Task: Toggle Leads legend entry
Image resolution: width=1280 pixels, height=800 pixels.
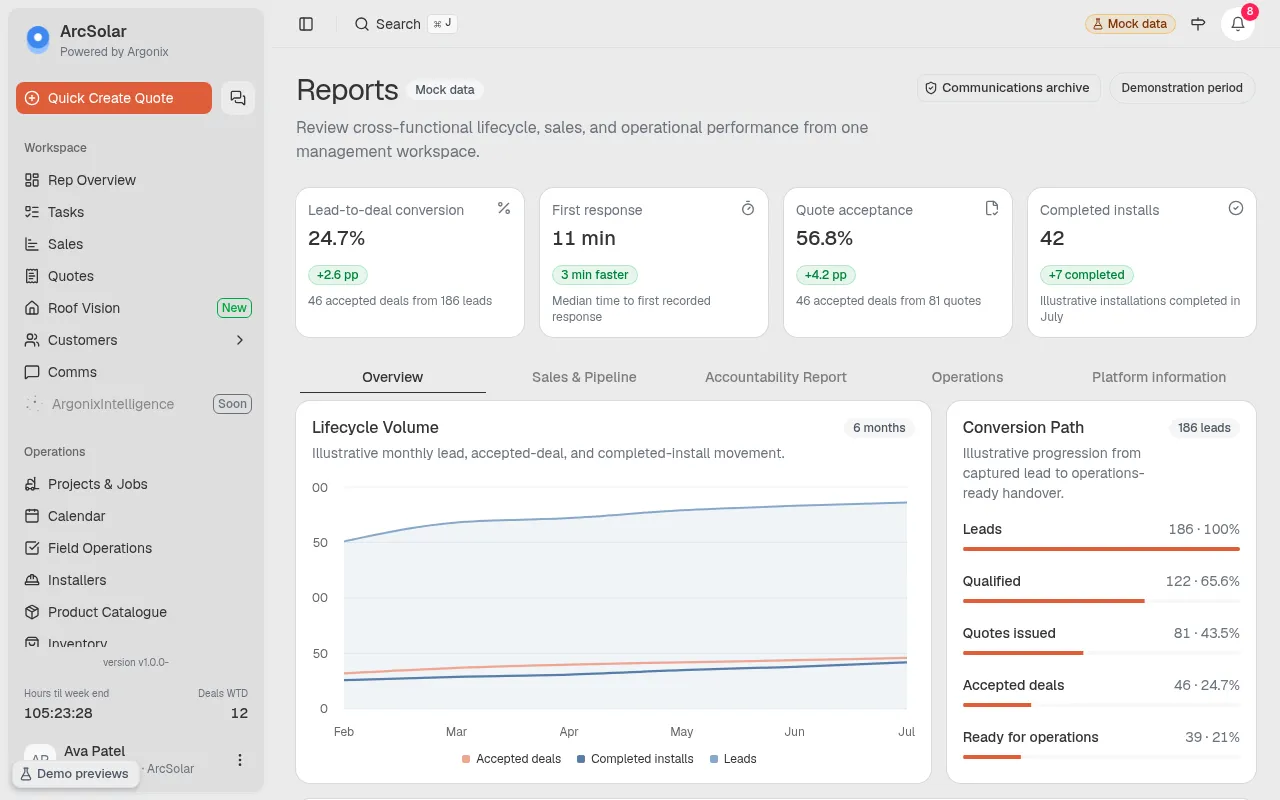Action: click(733, 759)
